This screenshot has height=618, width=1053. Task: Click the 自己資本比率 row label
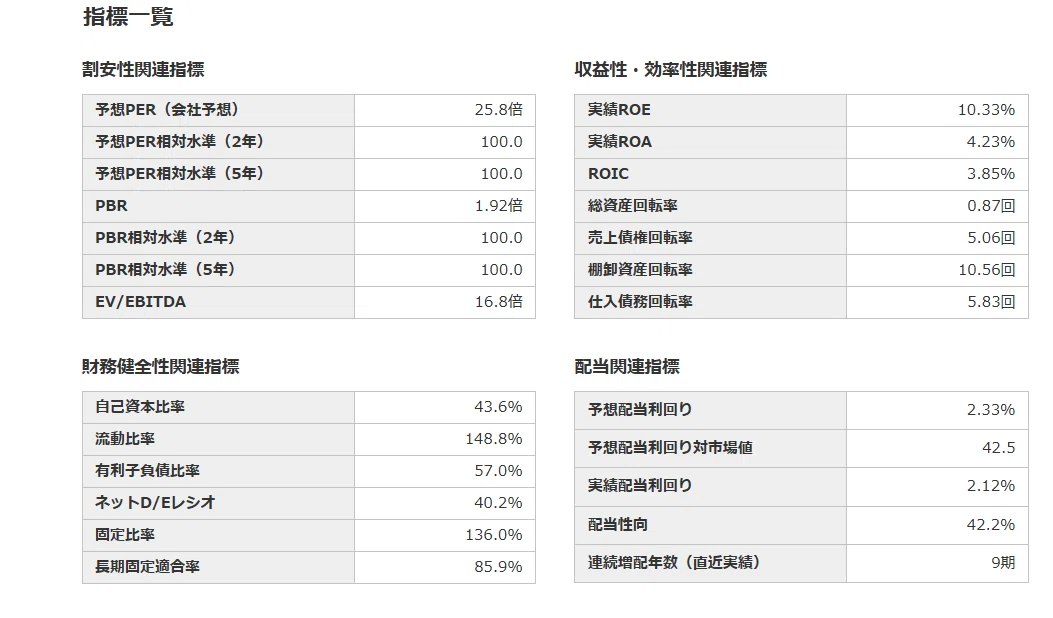pyautogui.click(x=140, y=406)
